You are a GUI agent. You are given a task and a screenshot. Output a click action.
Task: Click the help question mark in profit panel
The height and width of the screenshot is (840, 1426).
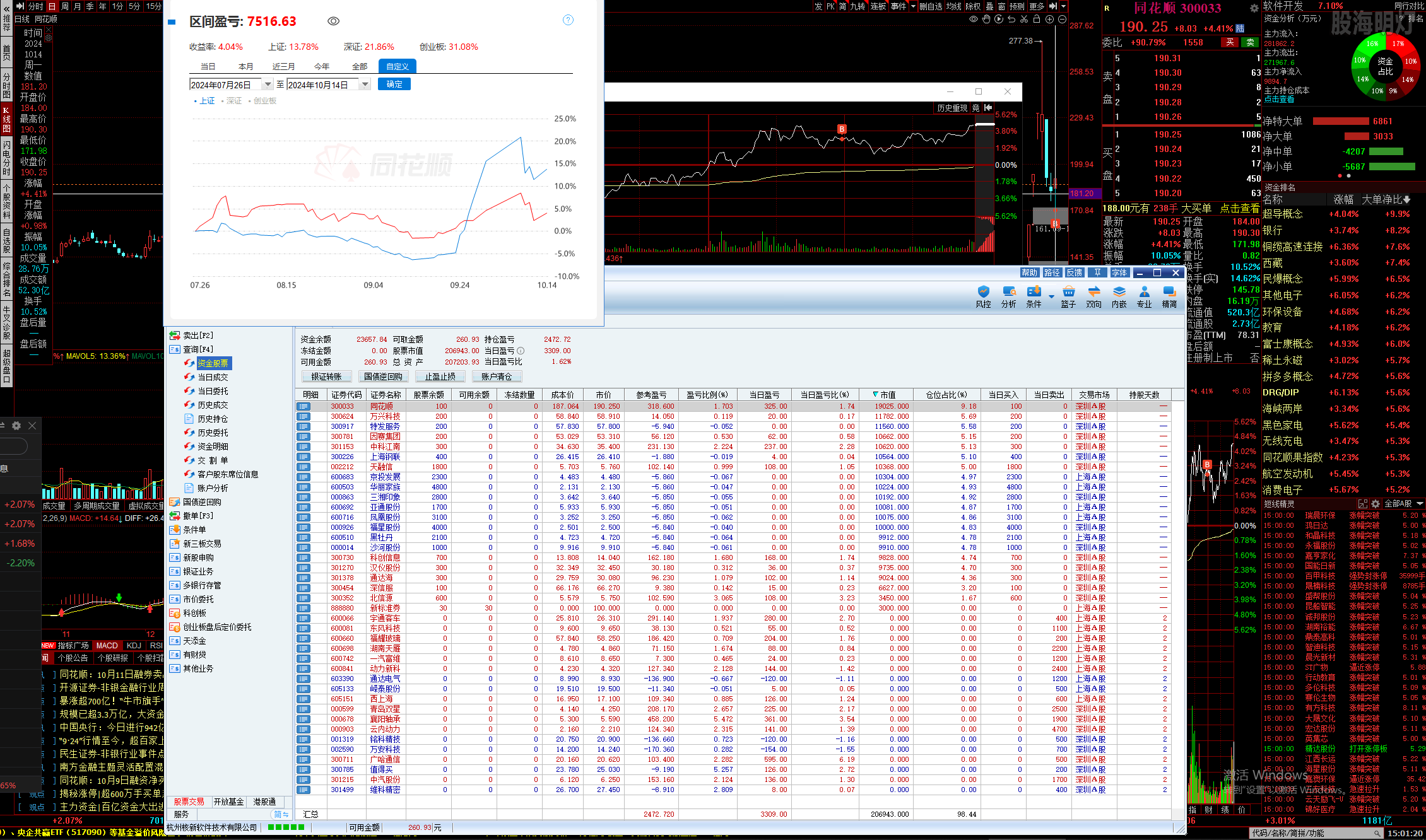[568, 20]
